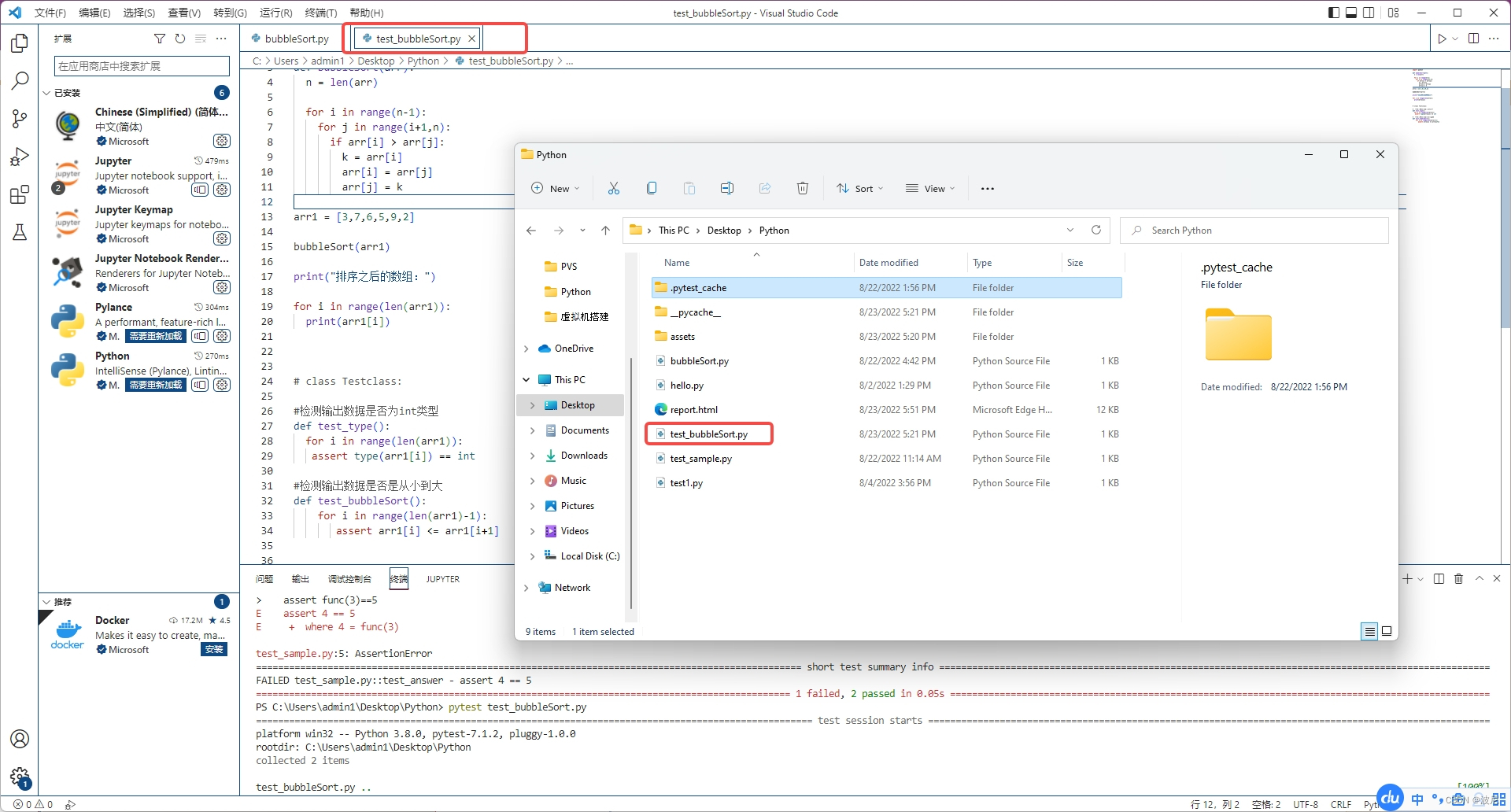Open the 终端(T) menu
Screen dimensions: 1511x812
tap(320, 13)
